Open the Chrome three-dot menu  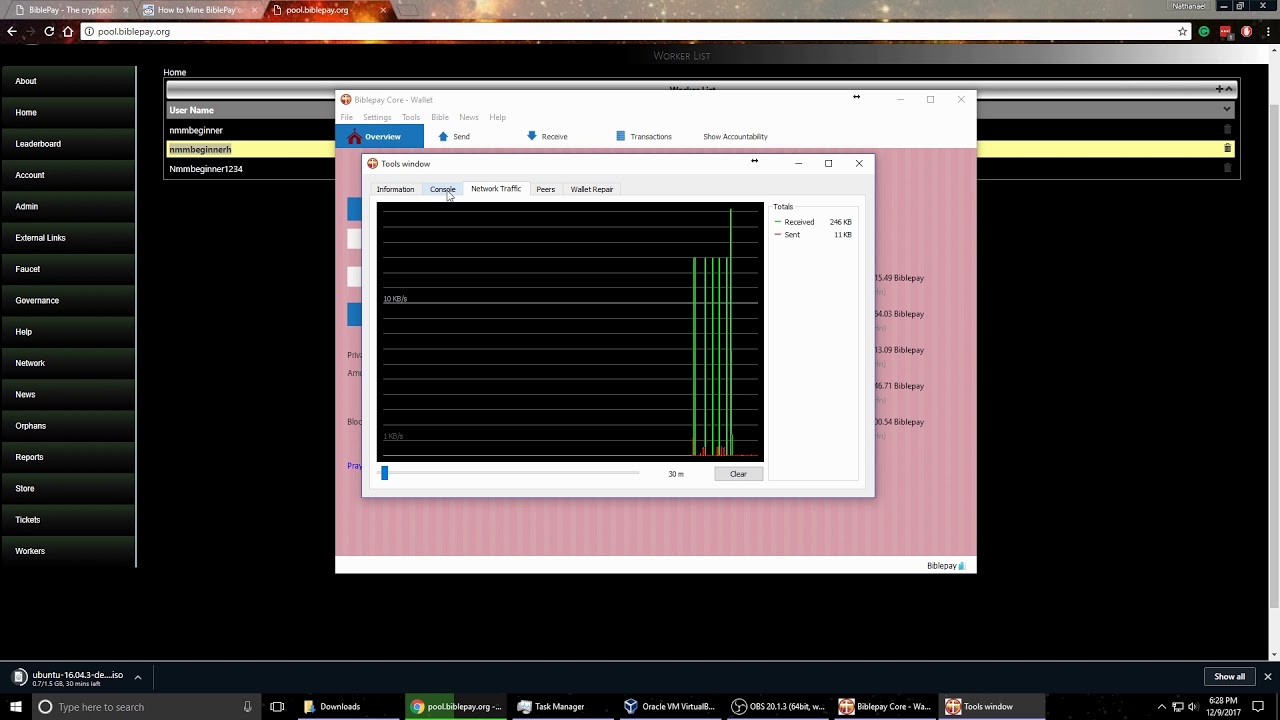[x=1267, y=32]
